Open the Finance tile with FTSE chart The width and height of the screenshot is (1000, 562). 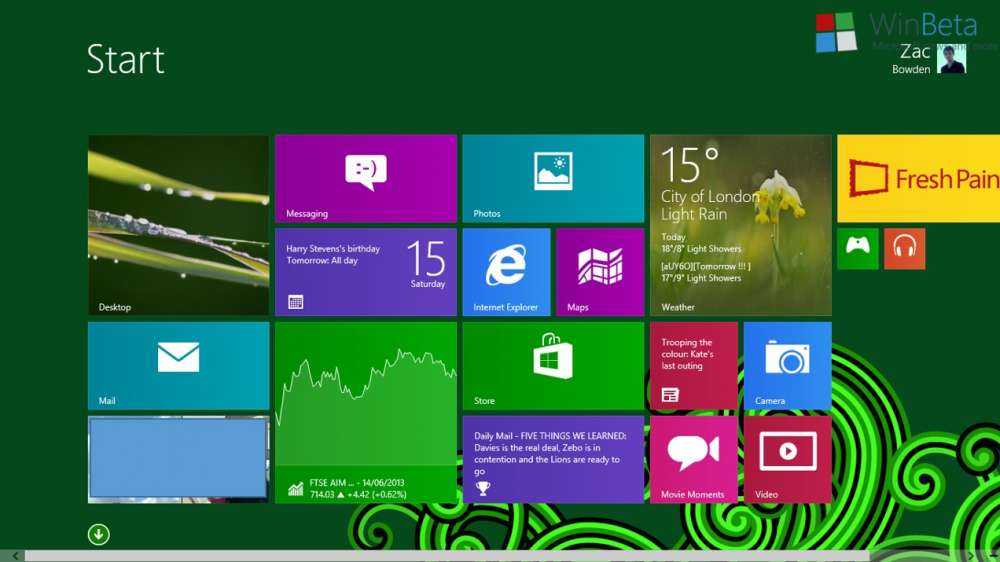point(366,413)
